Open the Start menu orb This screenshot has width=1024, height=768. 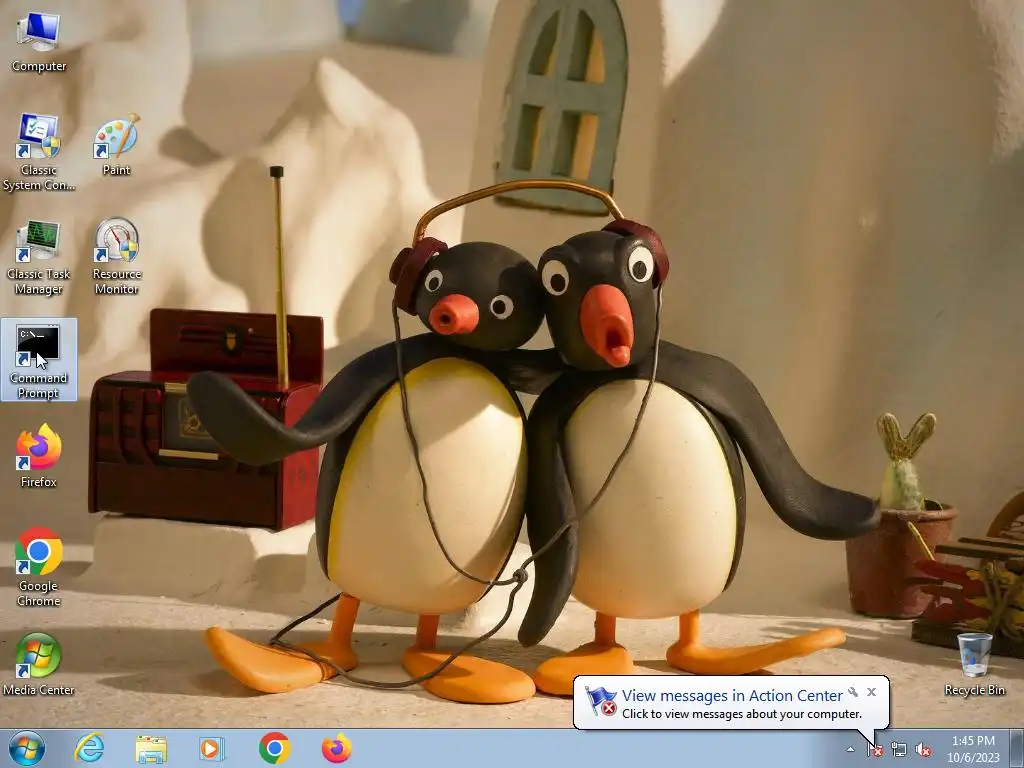(x=27, y=748)
